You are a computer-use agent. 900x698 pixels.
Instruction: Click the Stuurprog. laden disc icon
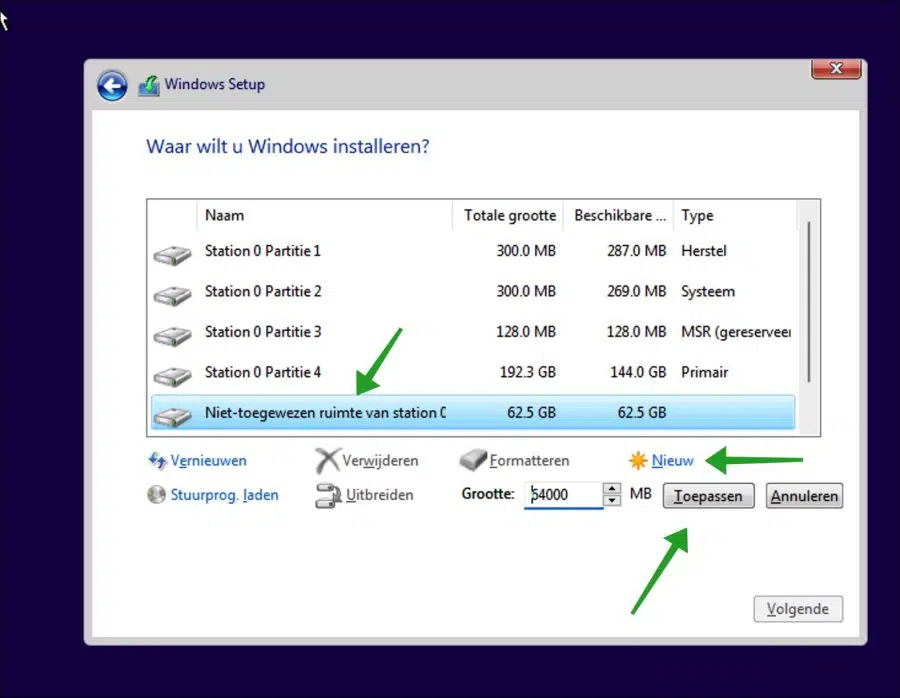click(x=156, y=494)
